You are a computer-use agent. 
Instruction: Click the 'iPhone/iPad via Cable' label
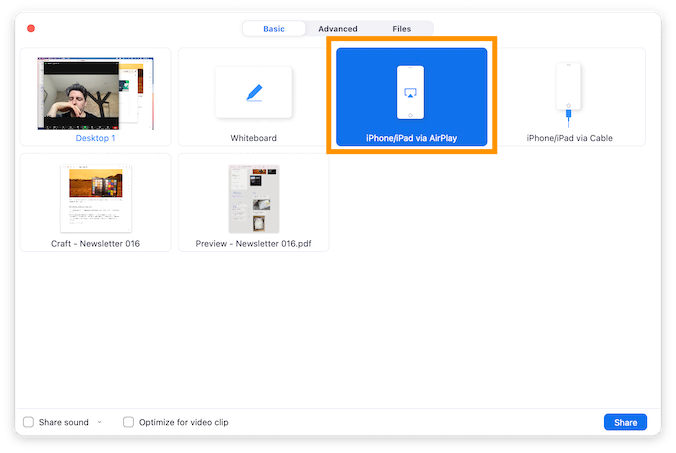click(x=569, y=138)
